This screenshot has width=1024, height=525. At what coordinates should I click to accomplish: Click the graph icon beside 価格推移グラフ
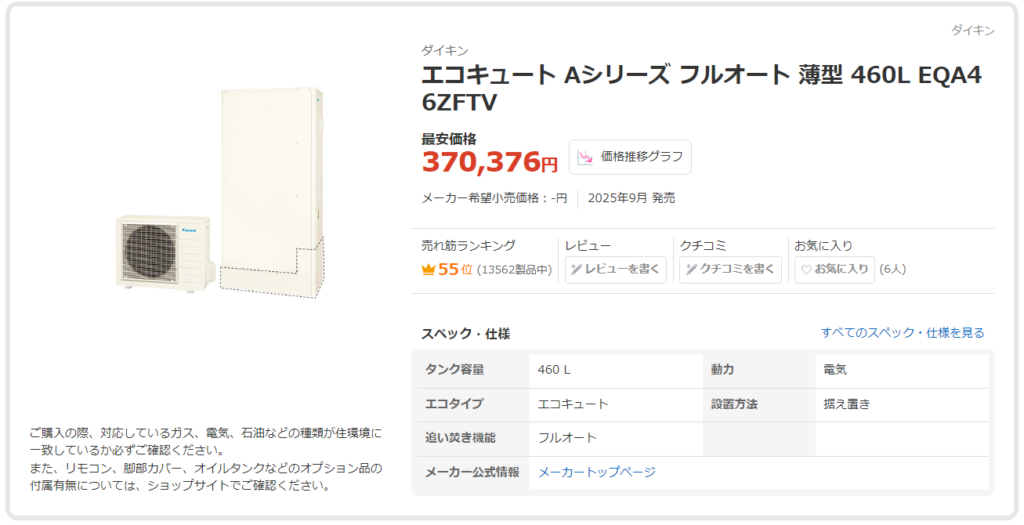coord(585,157)
